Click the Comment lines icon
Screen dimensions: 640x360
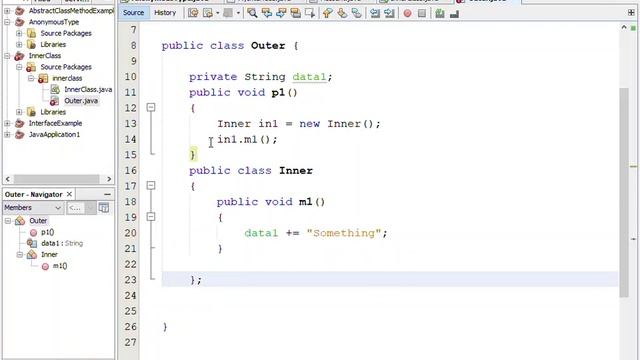point(440,13)
